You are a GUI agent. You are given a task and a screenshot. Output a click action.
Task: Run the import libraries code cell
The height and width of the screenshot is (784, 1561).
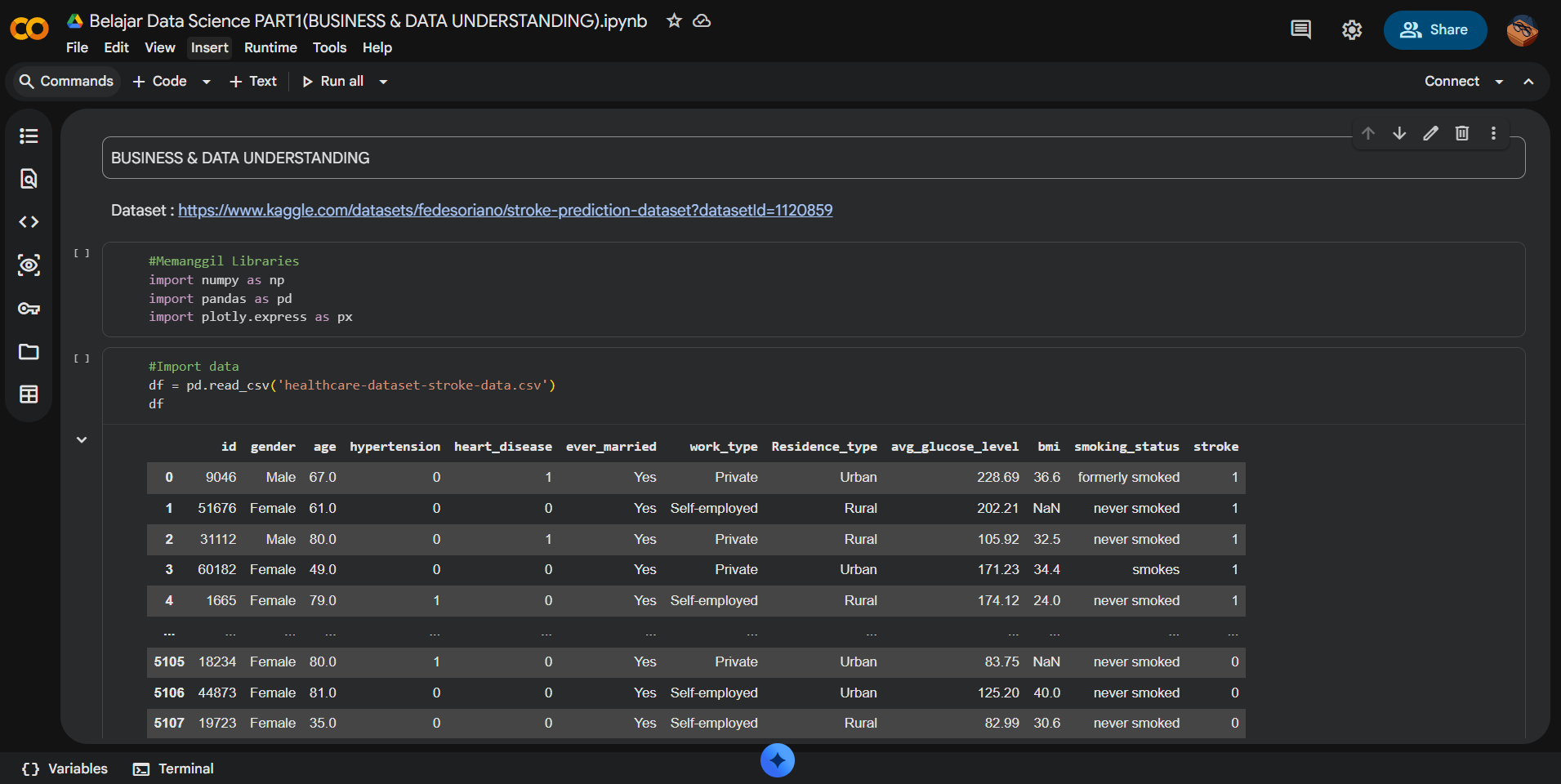82,253
